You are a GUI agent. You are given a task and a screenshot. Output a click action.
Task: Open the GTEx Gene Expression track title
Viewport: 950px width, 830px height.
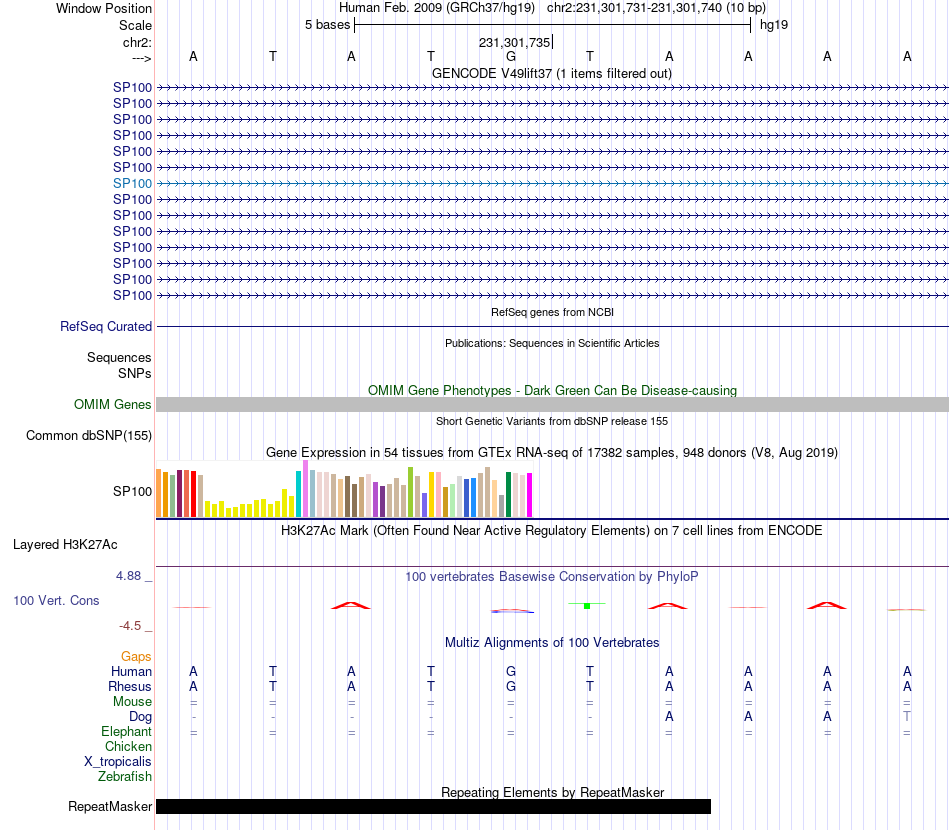point(552,453)
